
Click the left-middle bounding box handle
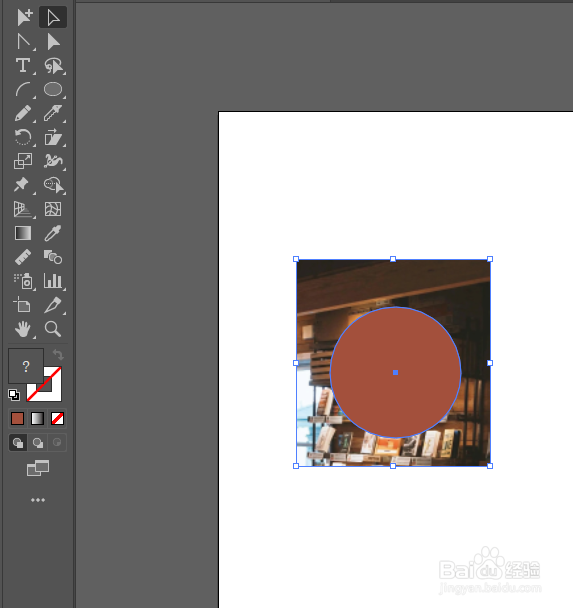pos(296,363)
